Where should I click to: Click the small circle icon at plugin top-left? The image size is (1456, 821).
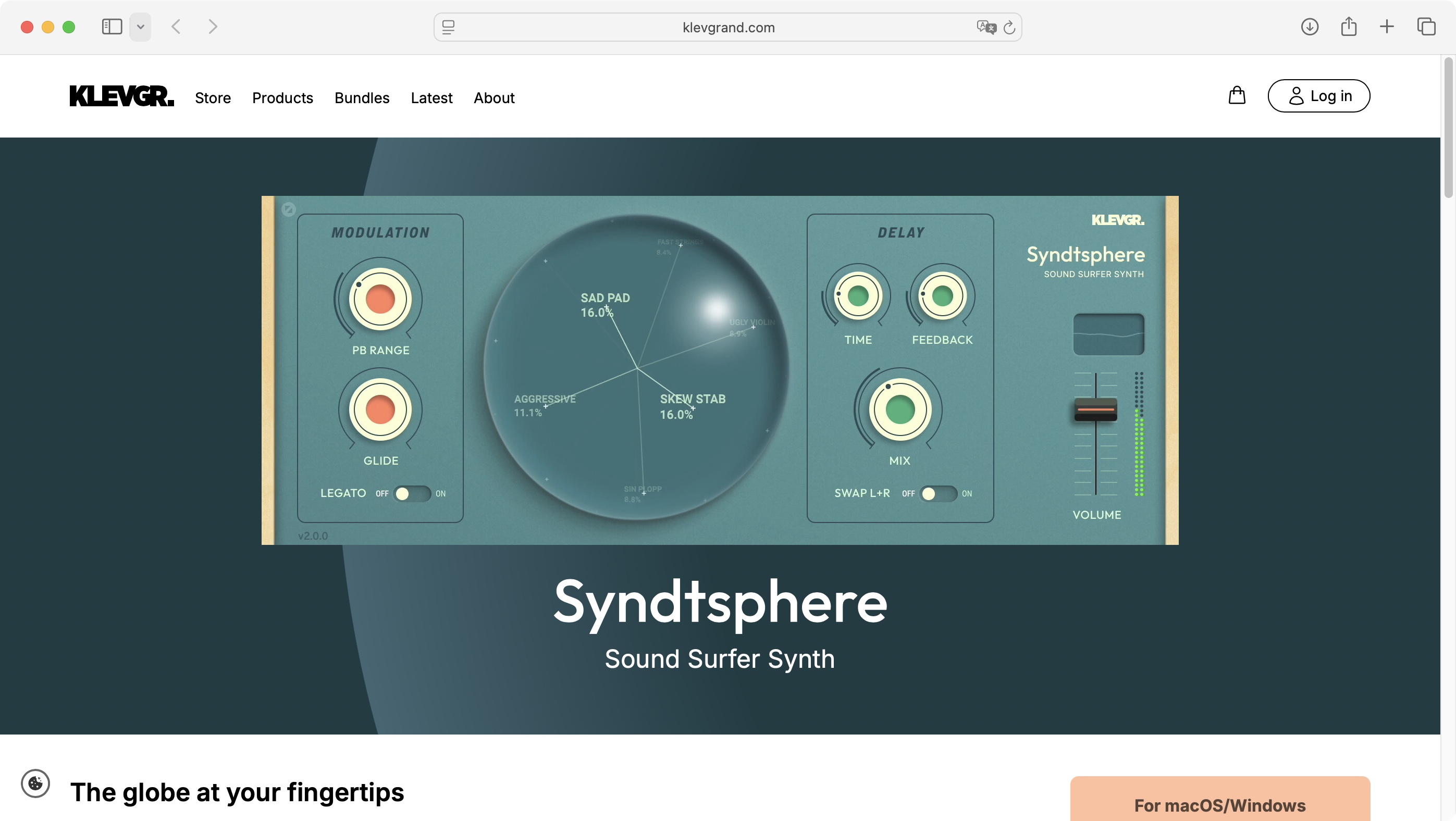(289, 209)
